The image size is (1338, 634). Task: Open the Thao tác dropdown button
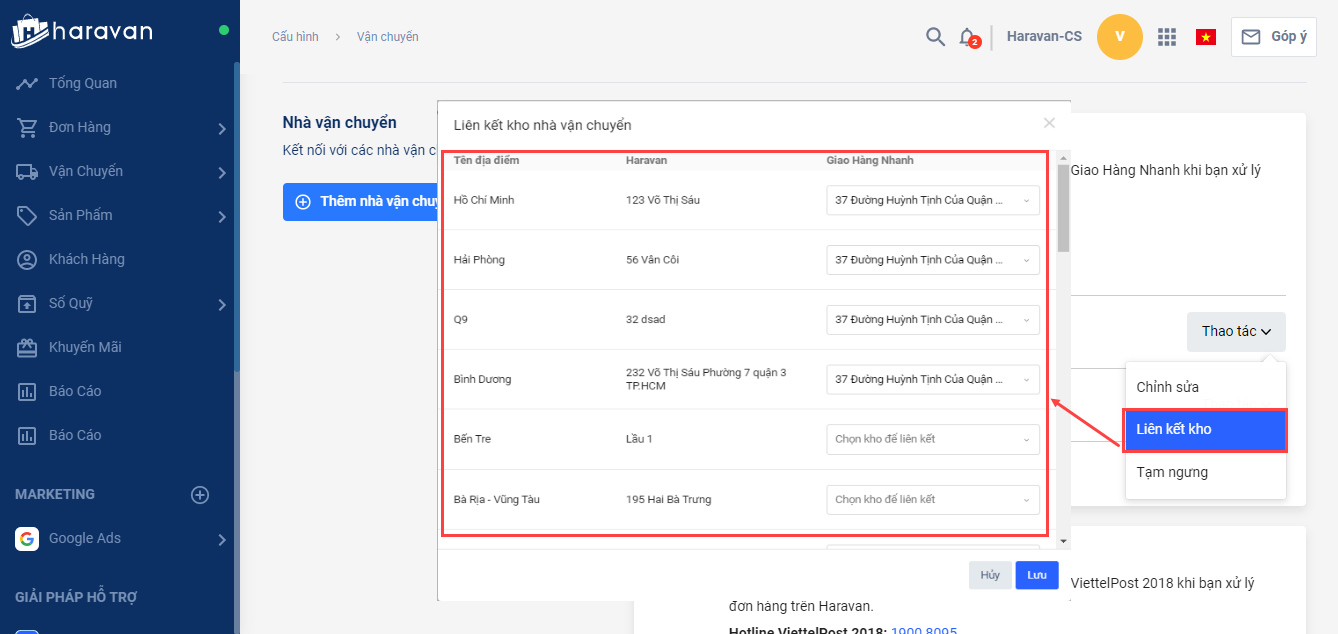click(x=1236, y=331)
